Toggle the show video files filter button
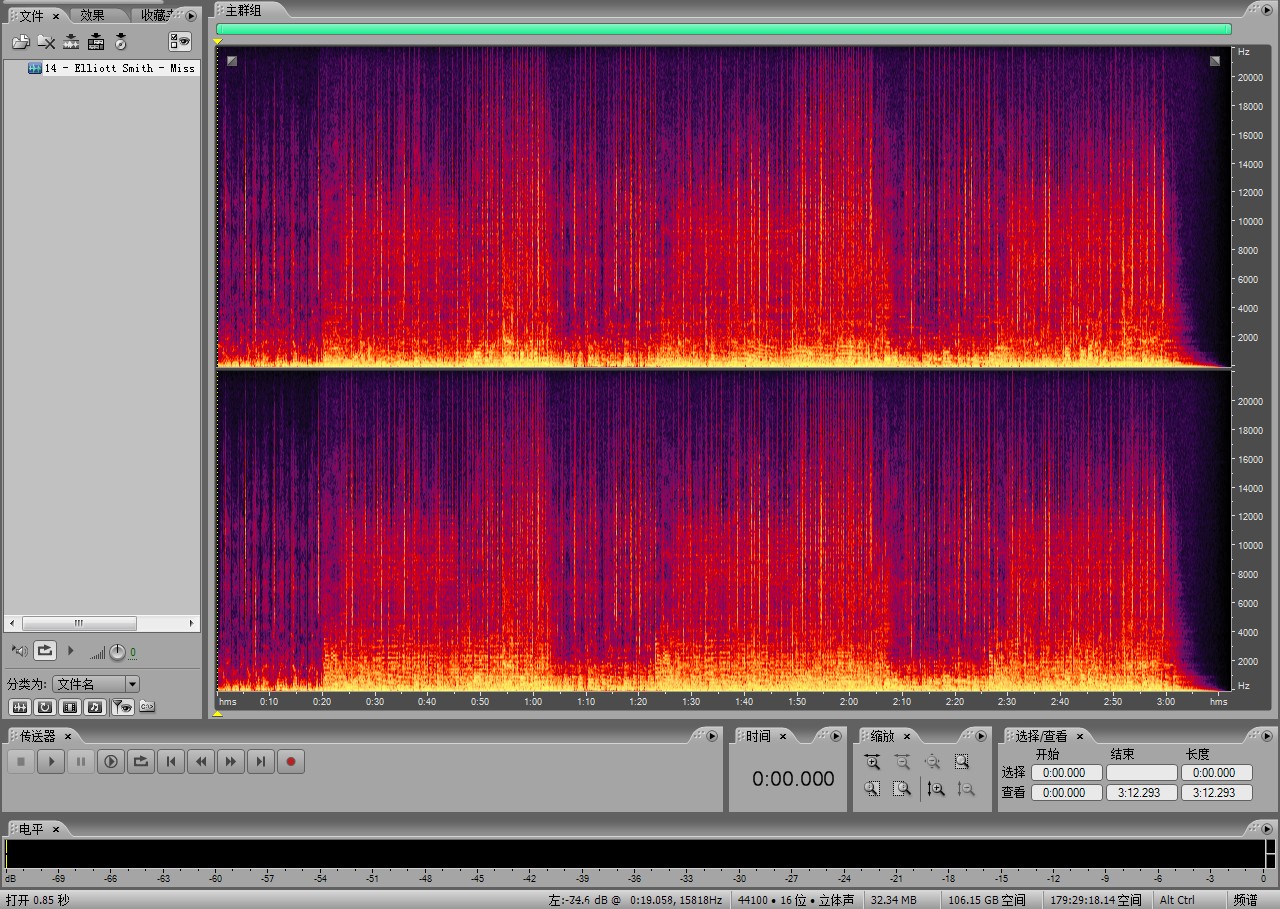The width and height of the screenshot is (1280, 909). pos(70,707)
